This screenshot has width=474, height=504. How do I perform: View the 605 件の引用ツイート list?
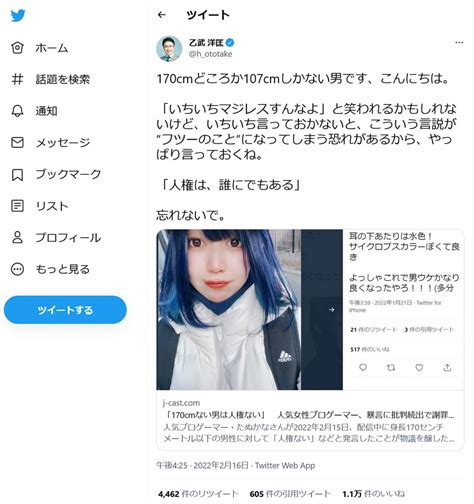[x=290, y=494]
